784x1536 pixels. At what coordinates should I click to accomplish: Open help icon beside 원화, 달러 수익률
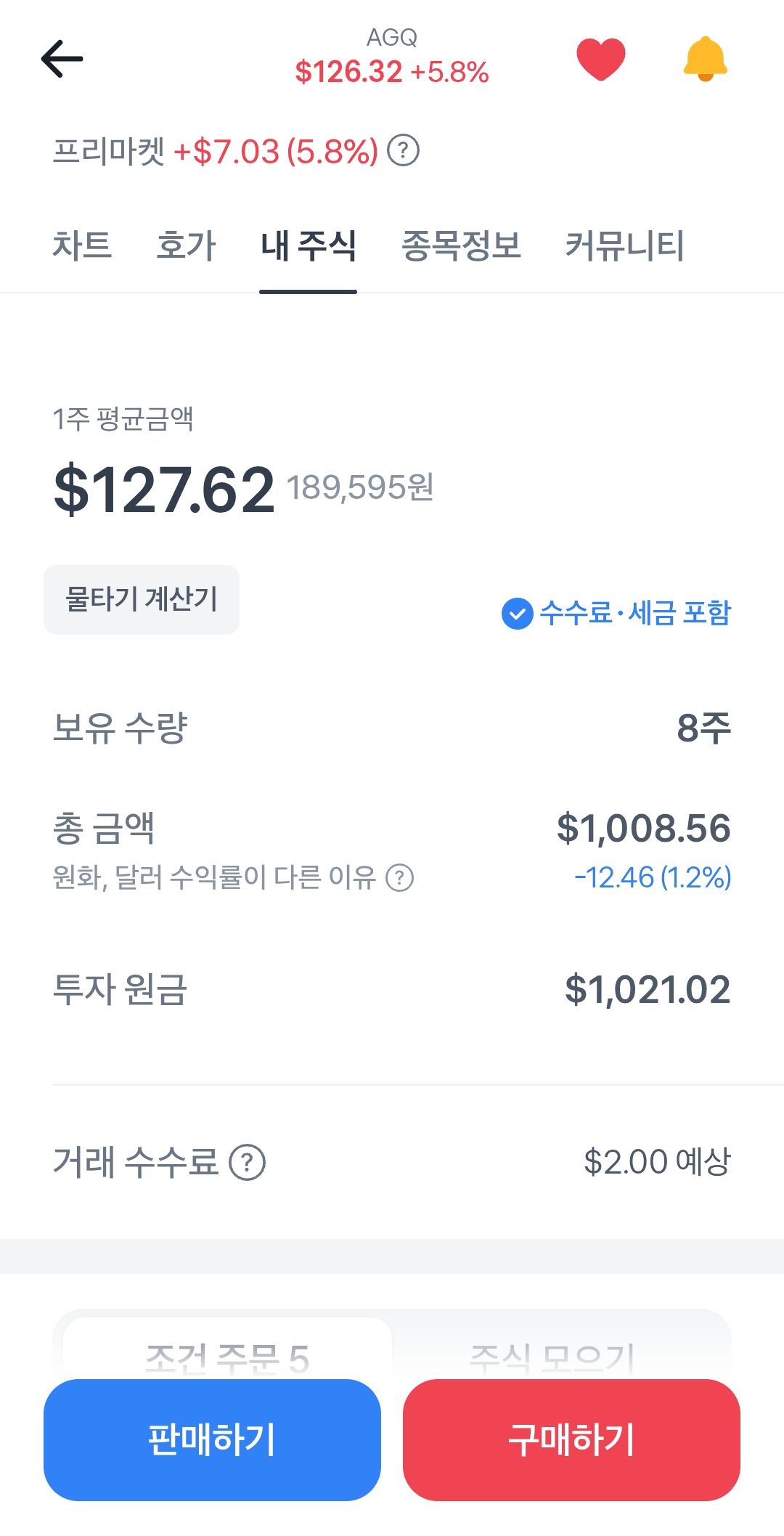tap(399, 877)
